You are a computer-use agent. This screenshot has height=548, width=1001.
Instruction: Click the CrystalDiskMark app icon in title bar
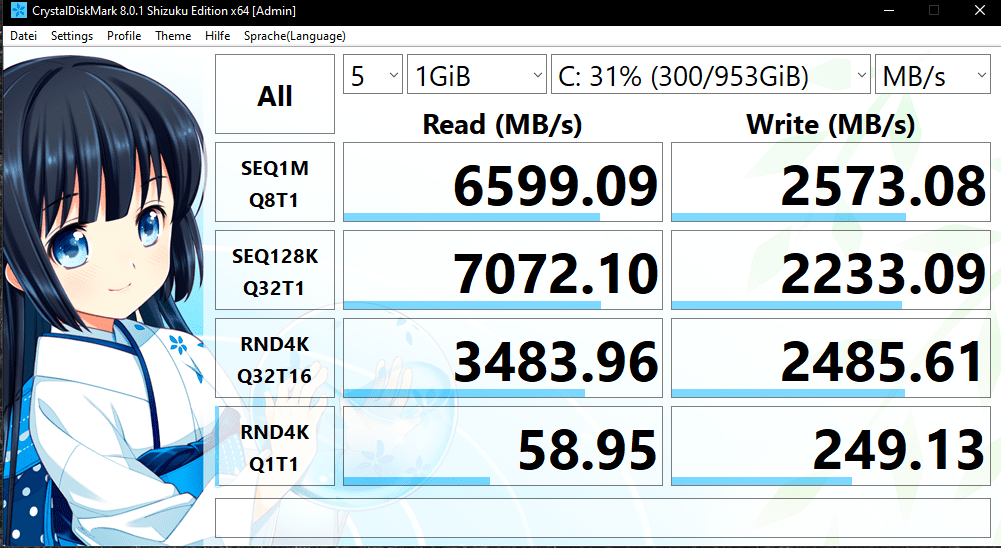[x=19, y=11]
